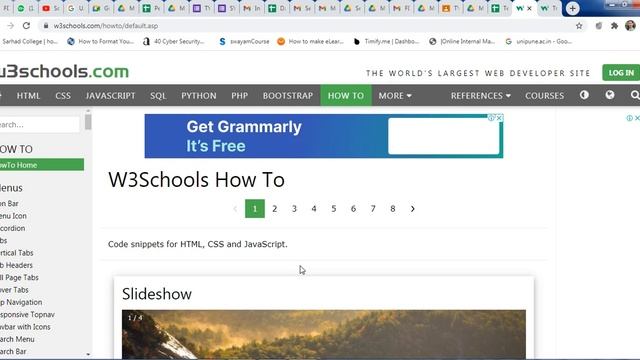Expand the MORE dropdown

click(395, 96)
